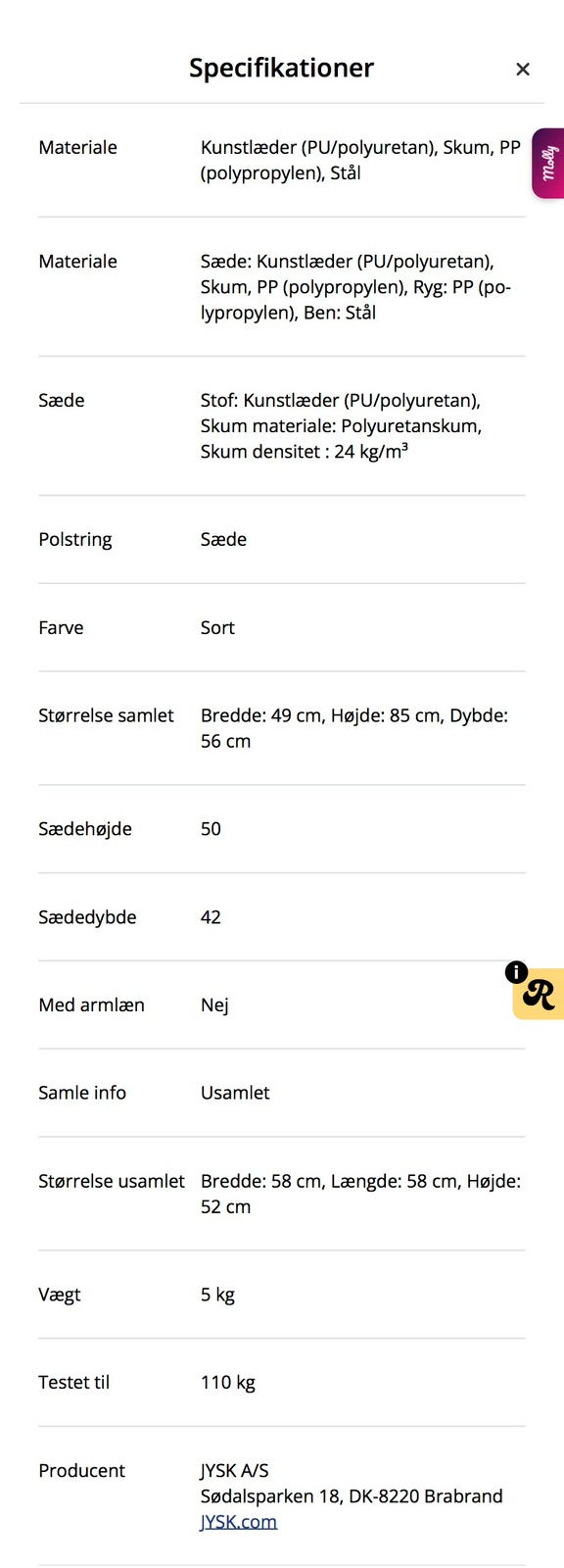Open the JYSK.com link

(239, 1521)
